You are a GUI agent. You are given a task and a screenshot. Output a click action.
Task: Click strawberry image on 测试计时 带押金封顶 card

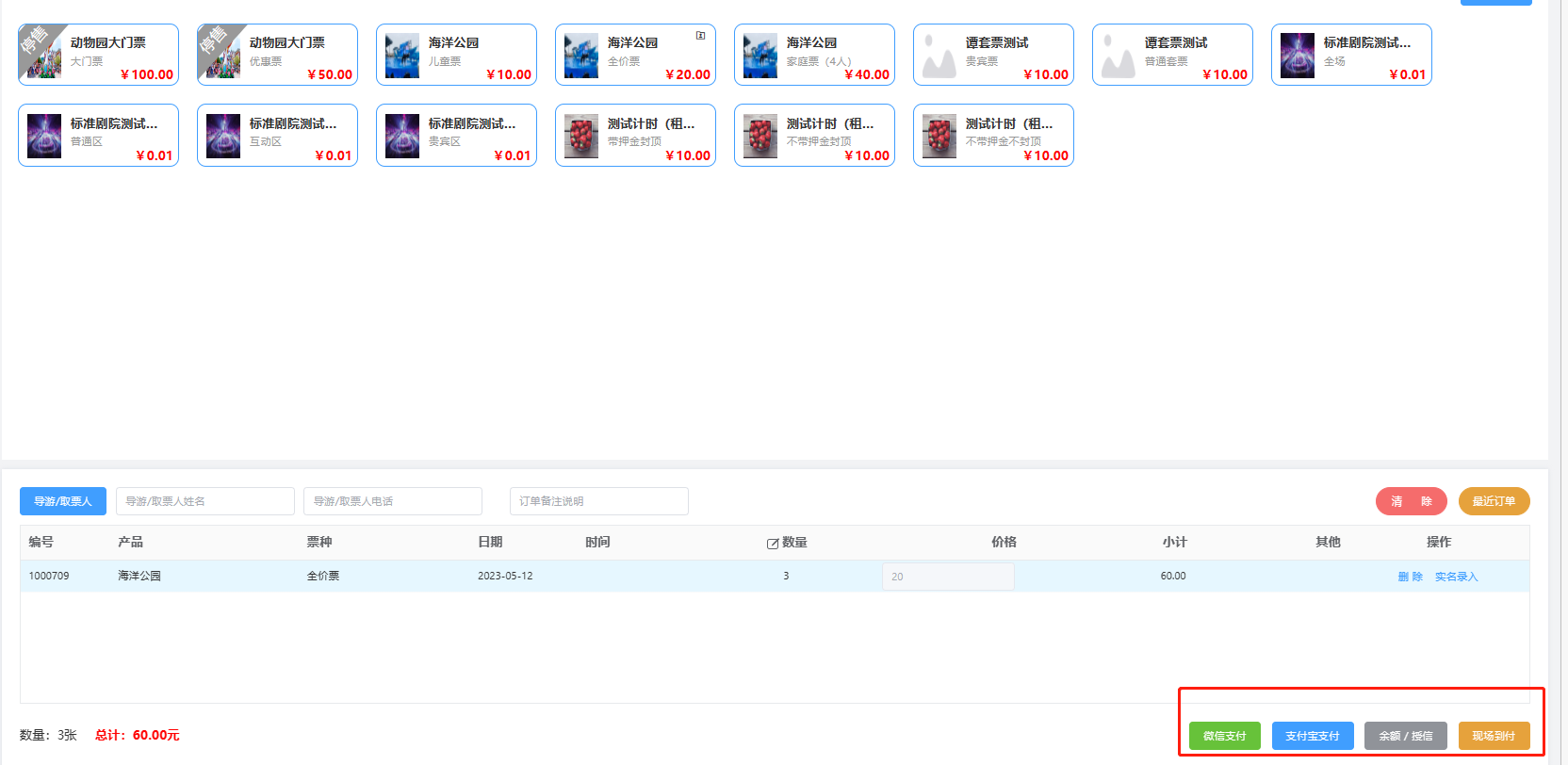pyautogui.click(x=581, y=136)
